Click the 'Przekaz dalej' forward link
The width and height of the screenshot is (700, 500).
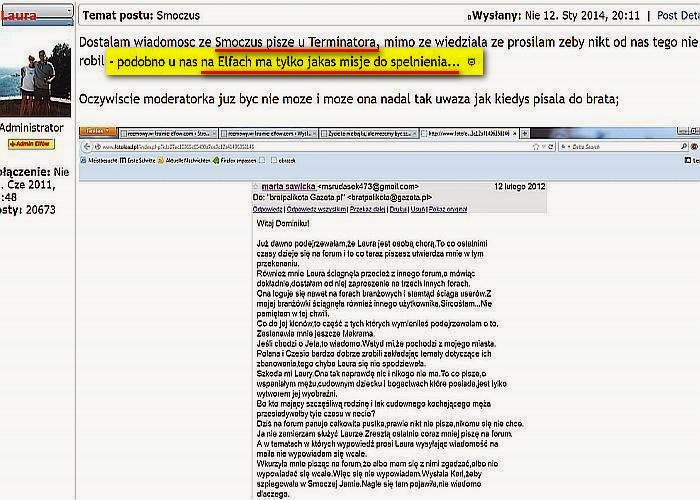pos(367,209)
